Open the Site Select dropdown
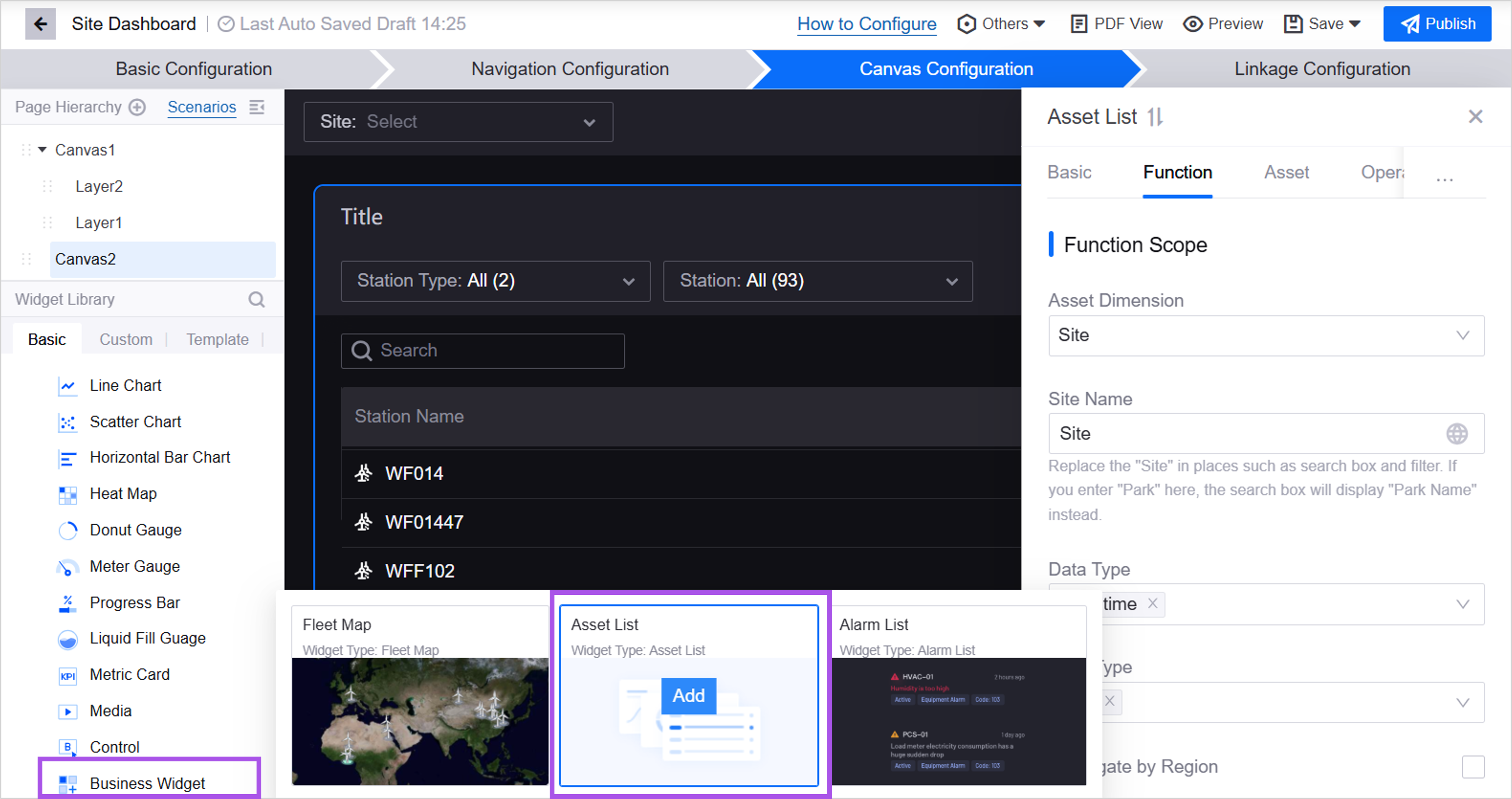 pos(458,122)
